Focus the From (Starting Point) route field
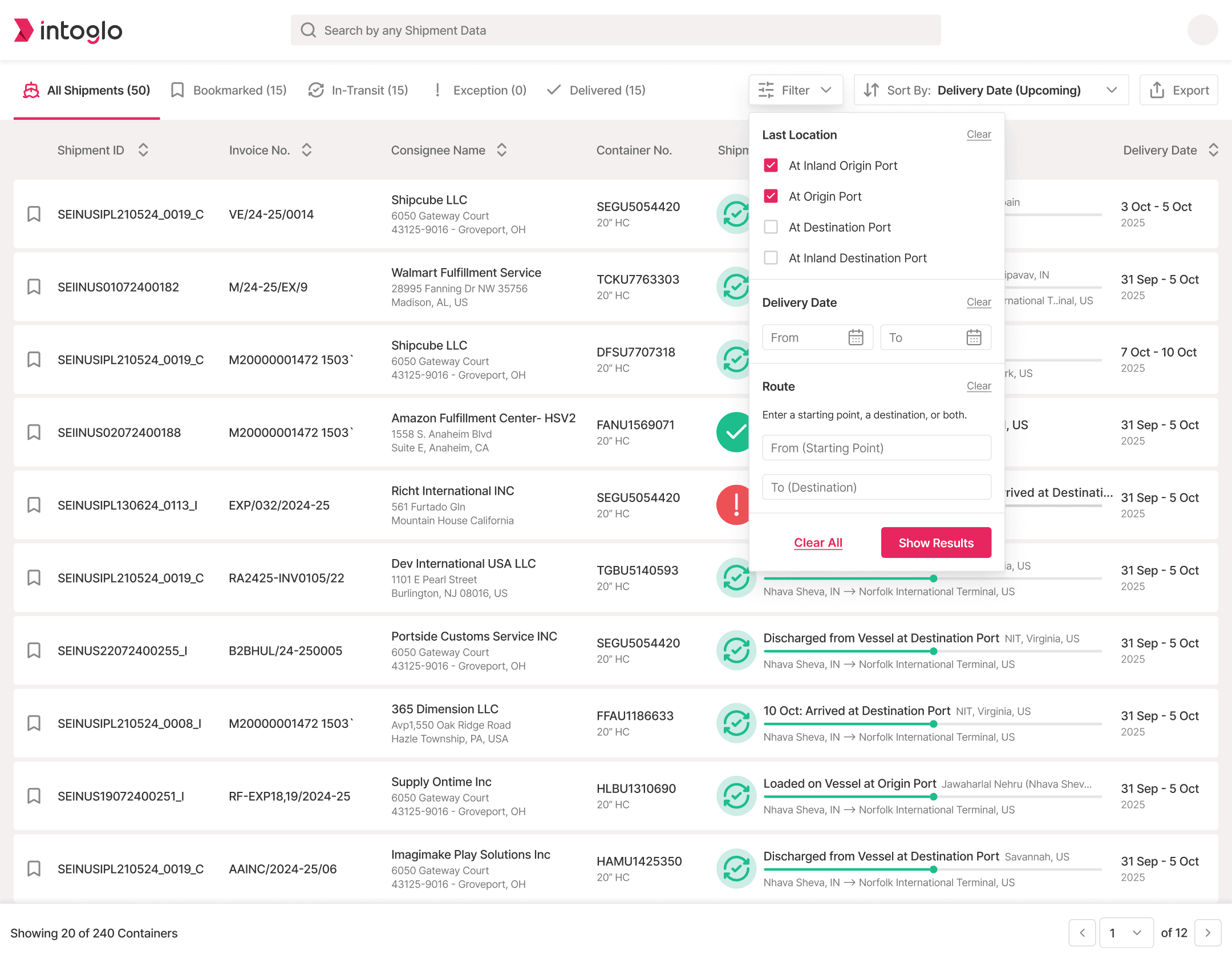The image size is (1232, 963). pos(876,448)
